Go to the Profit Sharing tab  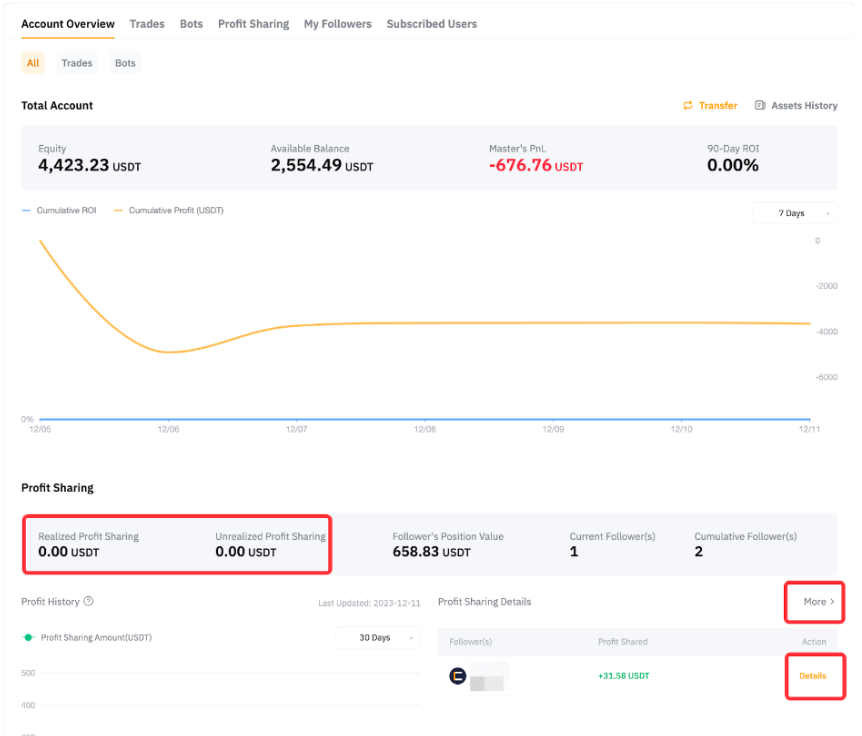[253, 24]
